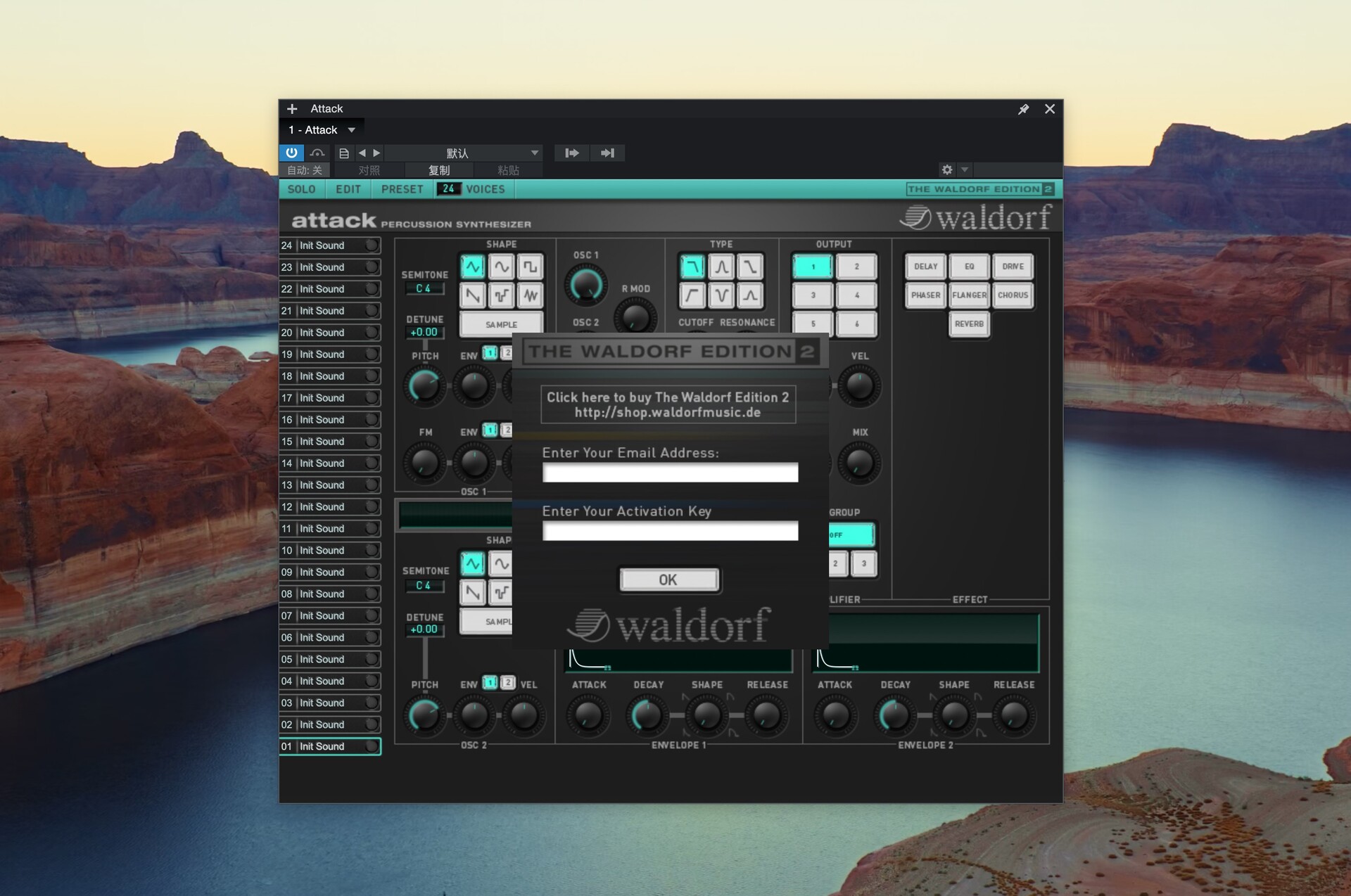Select the highlighted low-pass filter type
1351x896 pixels.
(692, 267)
